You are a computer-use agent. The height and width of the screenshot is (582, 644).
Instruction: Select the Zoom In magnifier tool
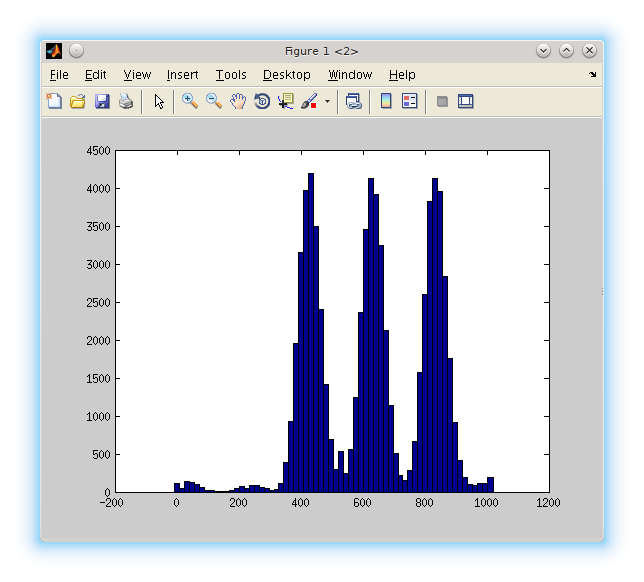[189, 101]
